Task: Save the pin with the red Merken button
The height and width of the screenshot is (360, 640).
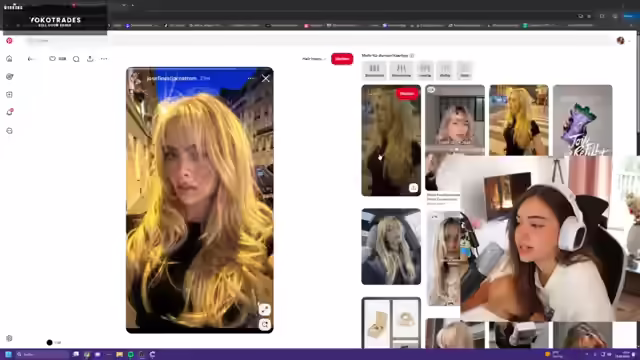Action: 342,59
